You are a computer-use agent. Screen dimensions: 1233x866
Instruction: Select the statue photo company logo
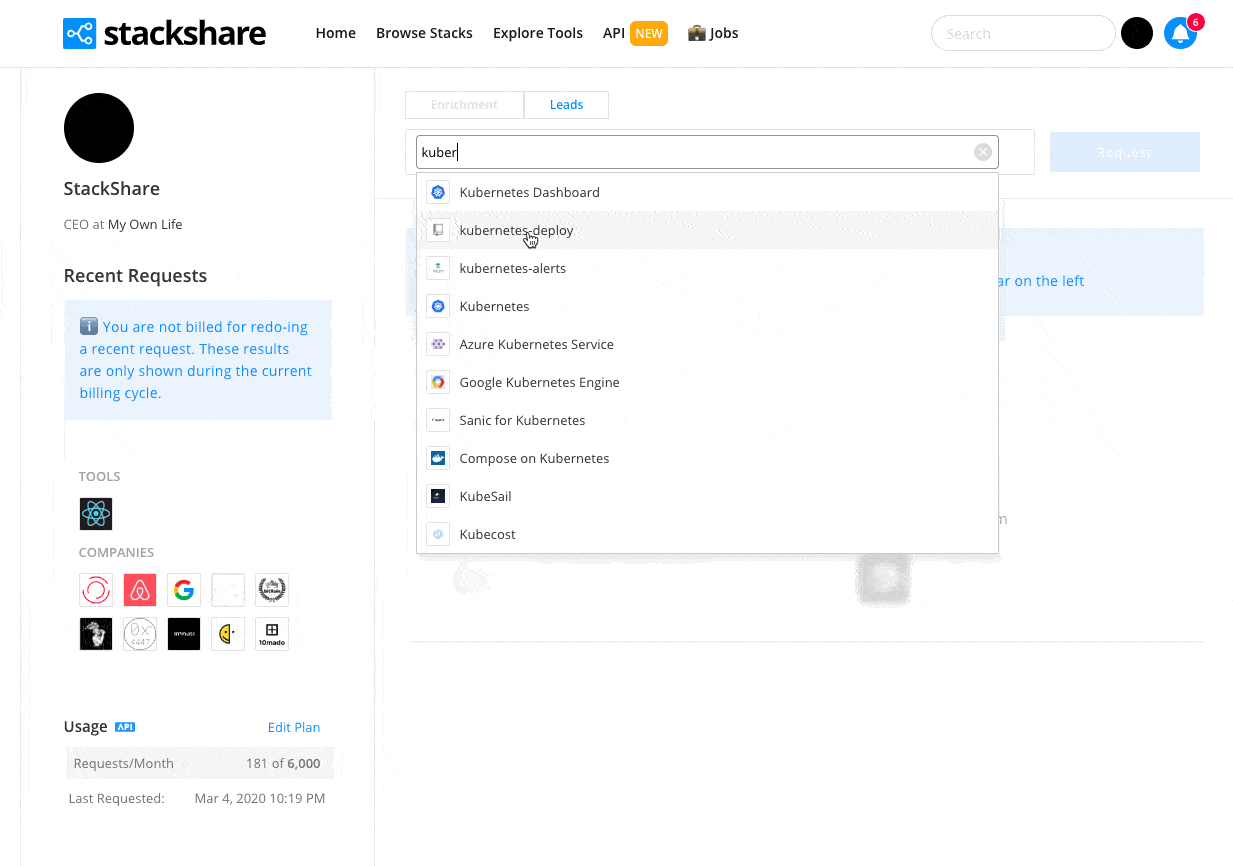point(96,634)
